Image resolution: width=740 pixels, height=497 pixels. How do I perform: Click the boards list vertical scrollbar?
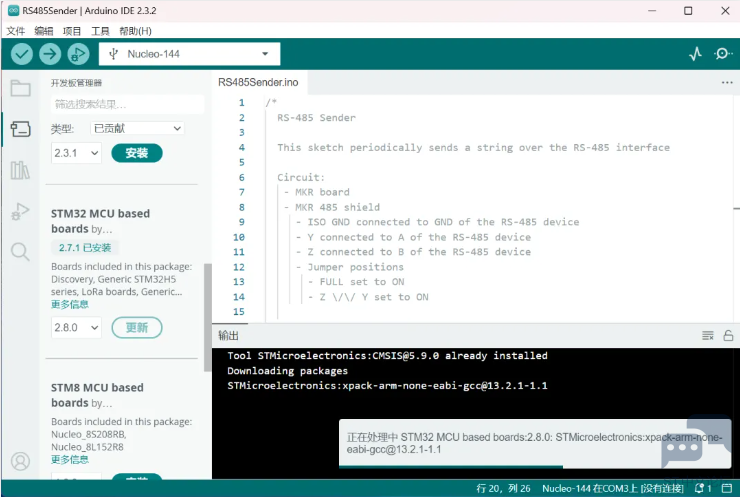click(208, 317)
